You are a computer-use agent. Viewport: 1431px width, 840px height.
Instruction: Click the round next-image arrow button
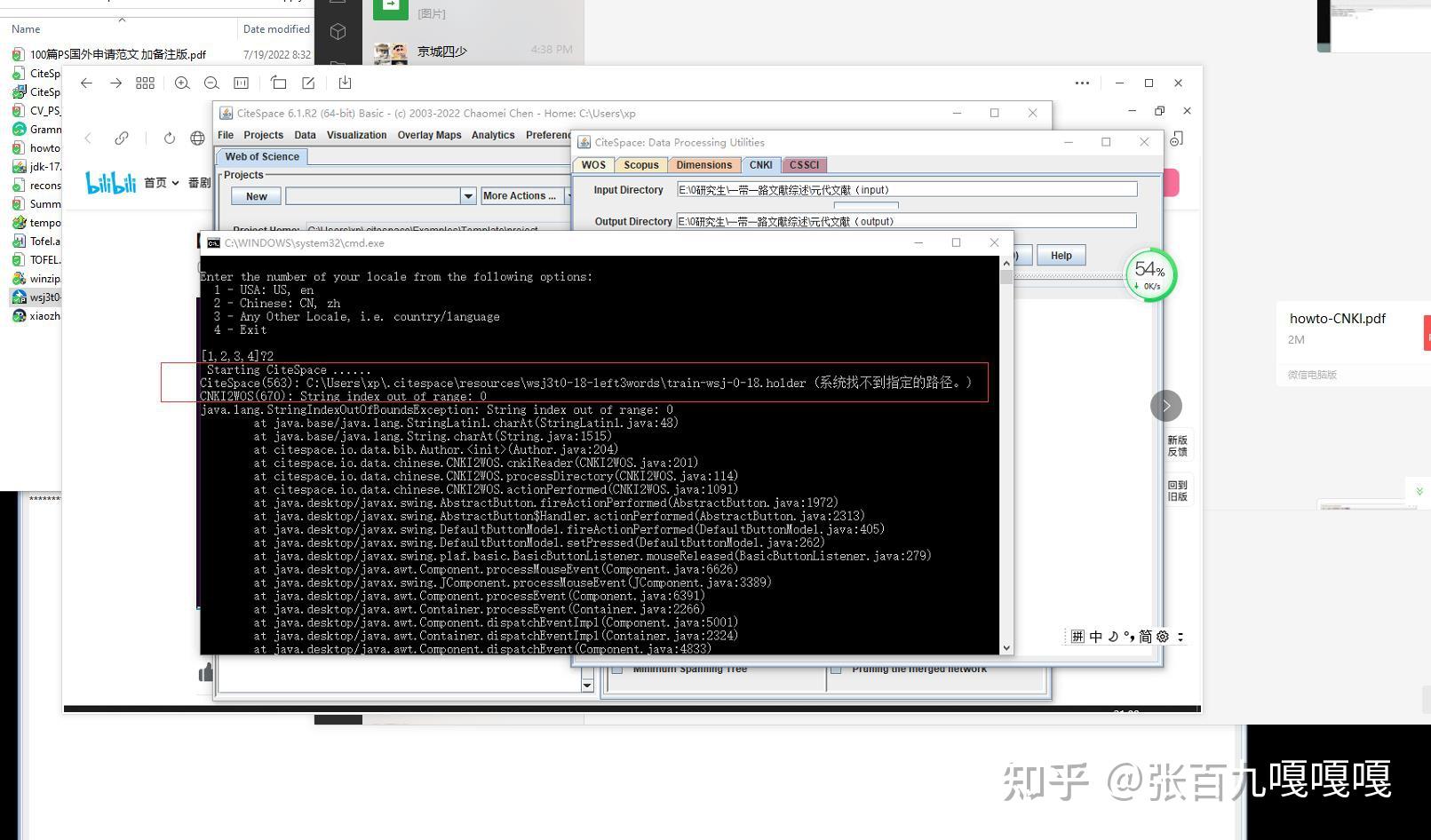point(1166,406)
